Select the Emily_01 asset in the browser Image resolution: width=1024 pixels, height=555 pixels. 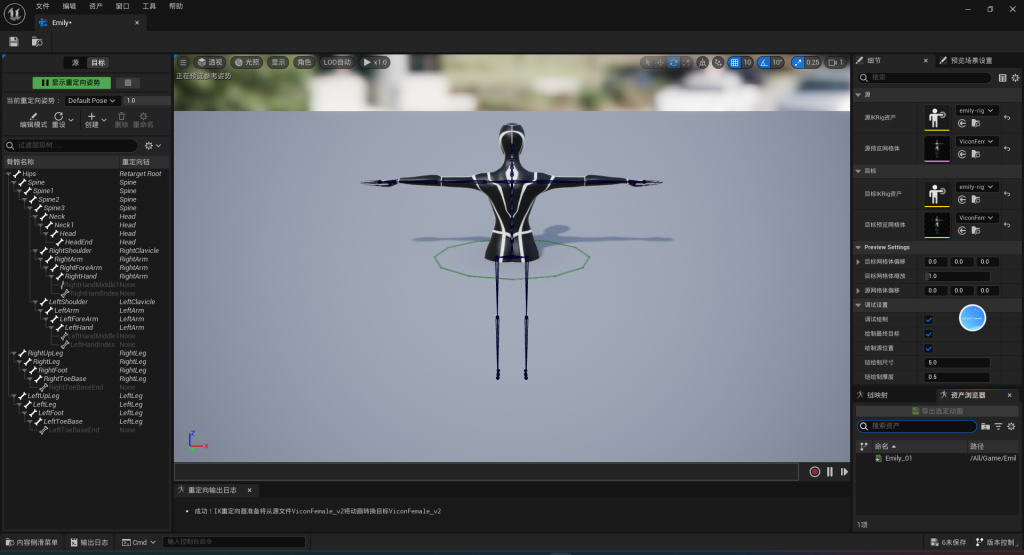point(898,458)
